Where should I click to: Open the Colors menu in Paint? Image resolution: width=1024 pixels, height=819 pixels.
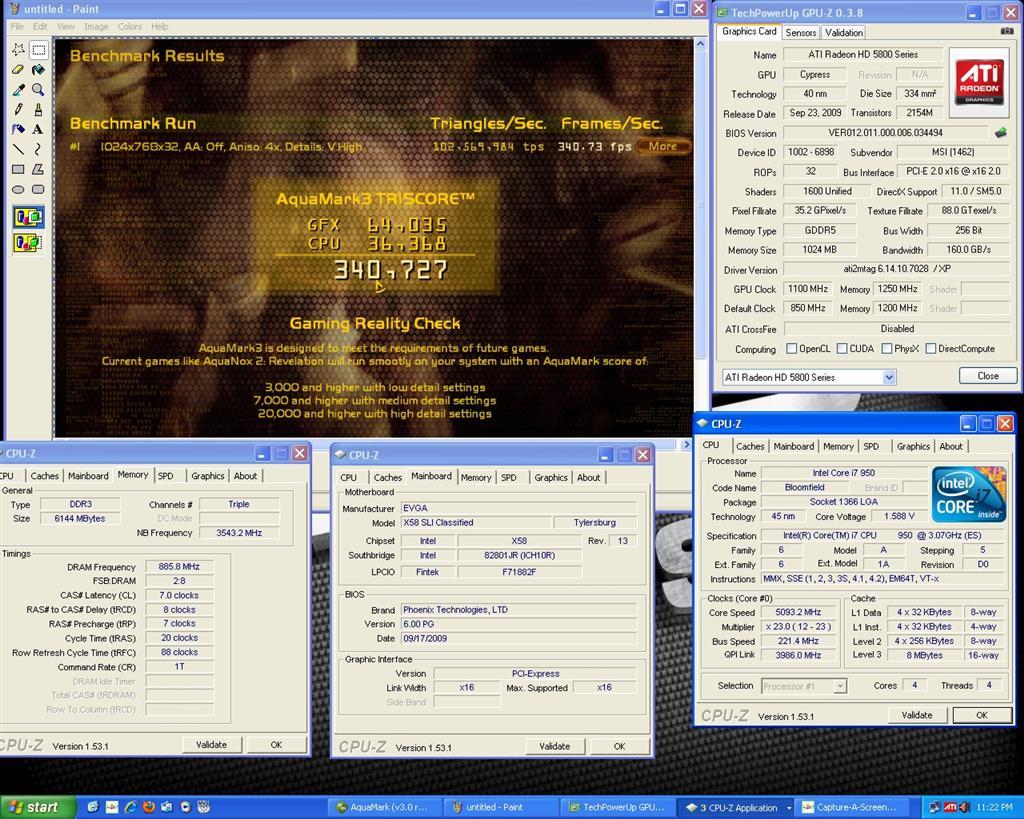129,27
